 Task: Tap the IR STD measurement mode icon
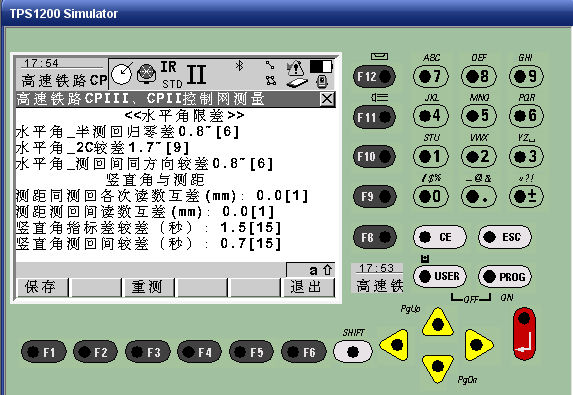click(172, 75)
